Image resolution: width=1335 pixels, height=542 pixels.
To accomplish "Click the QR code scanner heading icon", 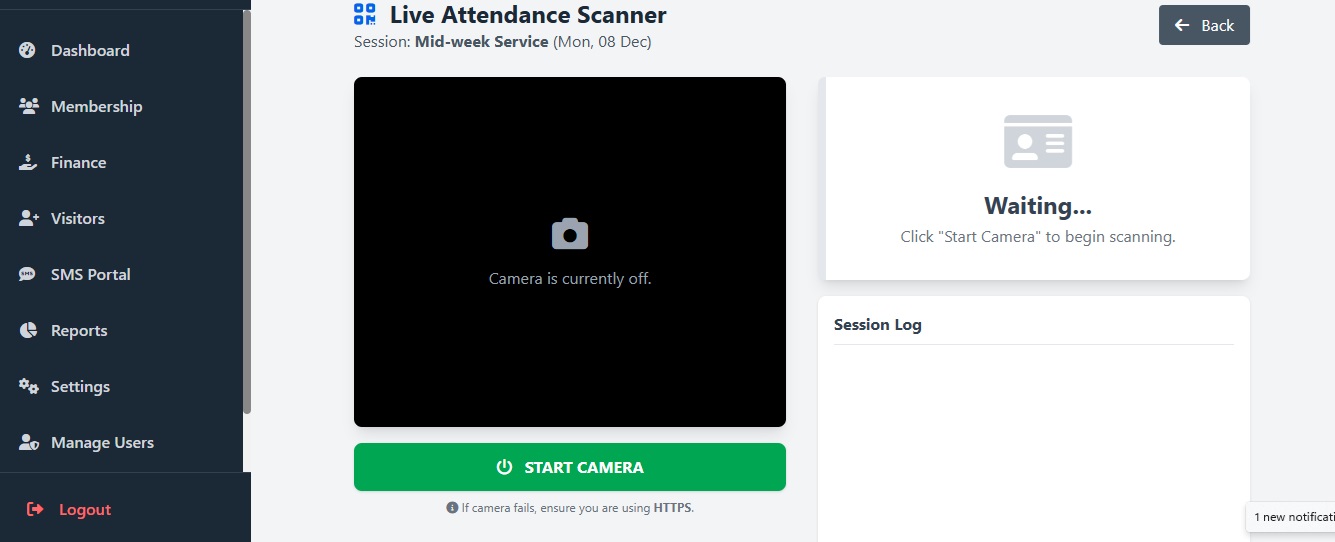I will point(365,14).
